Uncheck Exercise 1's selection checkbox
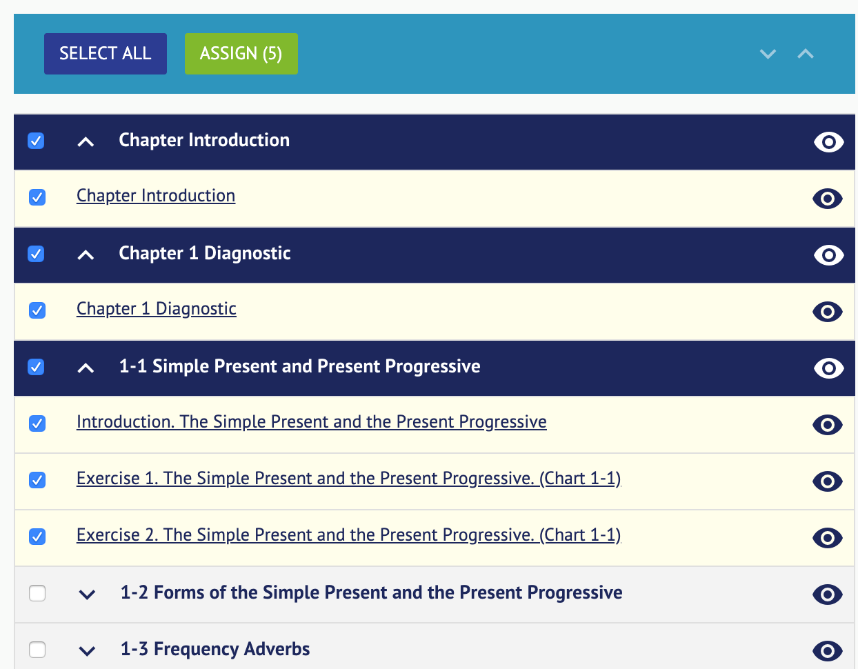This screenshot has height=669, width=858. tap(37, 480)
